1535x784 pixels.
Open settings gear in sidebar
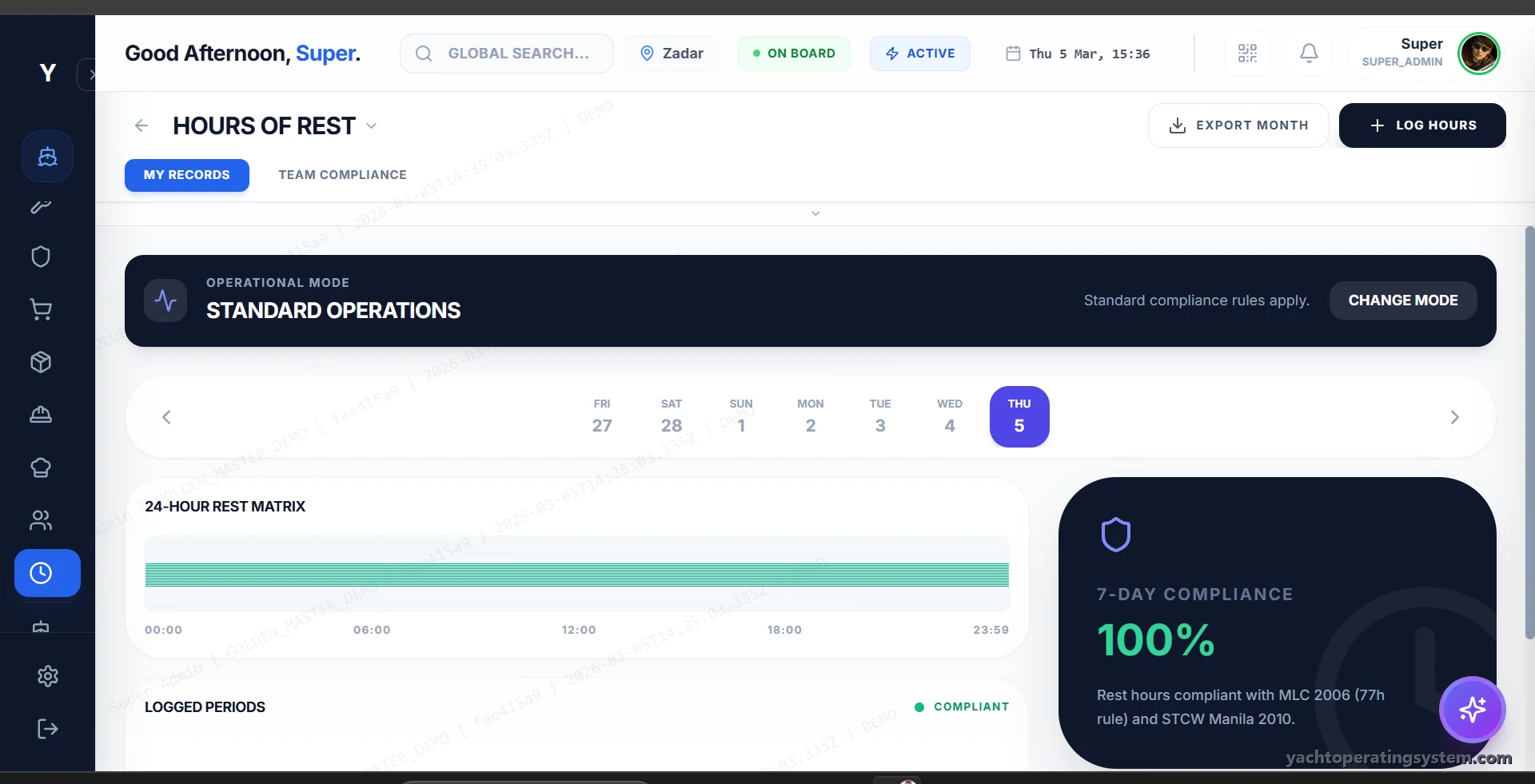click(x=48, y=676)
